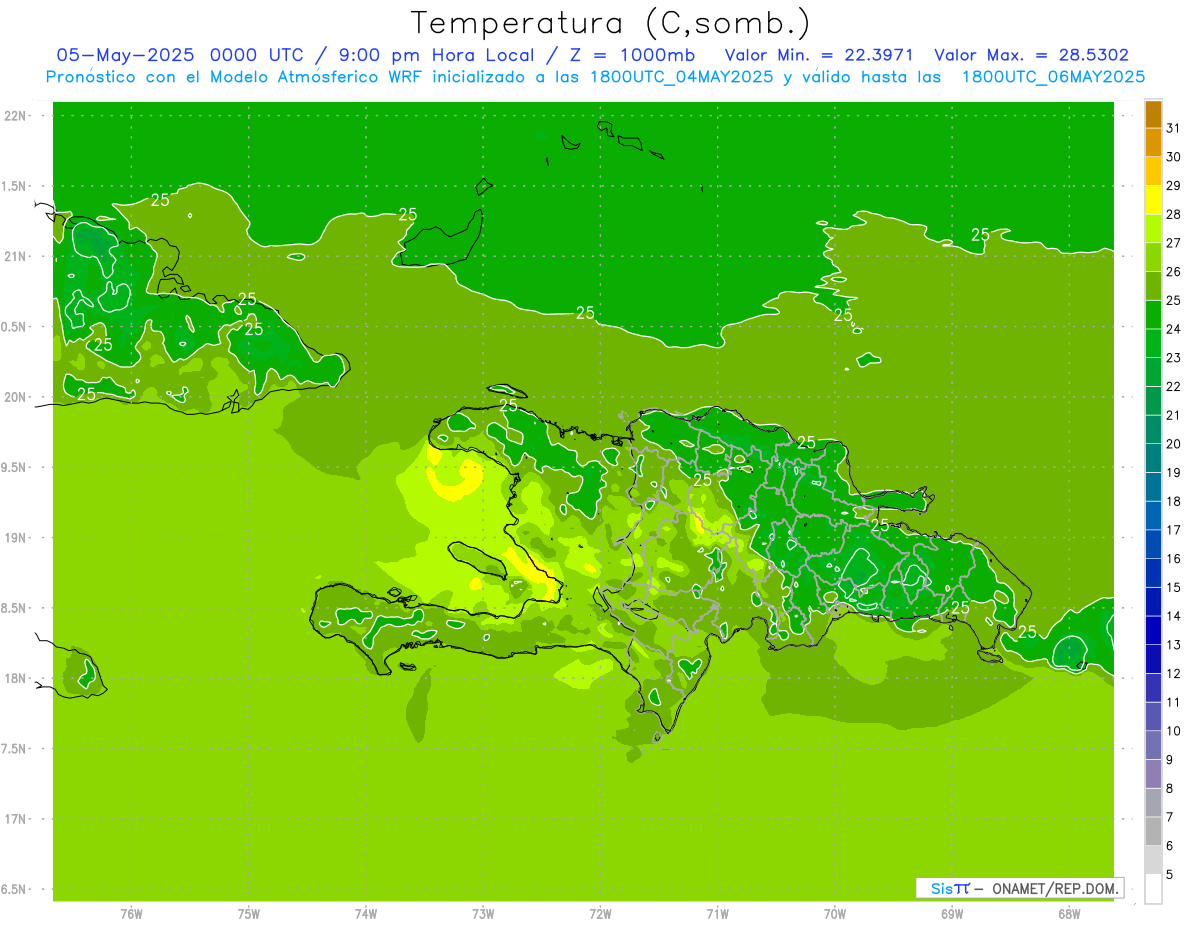The width and height of the screenshot is (1200, 927).
Task: Click the yellow legend swatch between 28 and 29
Action: coord(1153,199)
